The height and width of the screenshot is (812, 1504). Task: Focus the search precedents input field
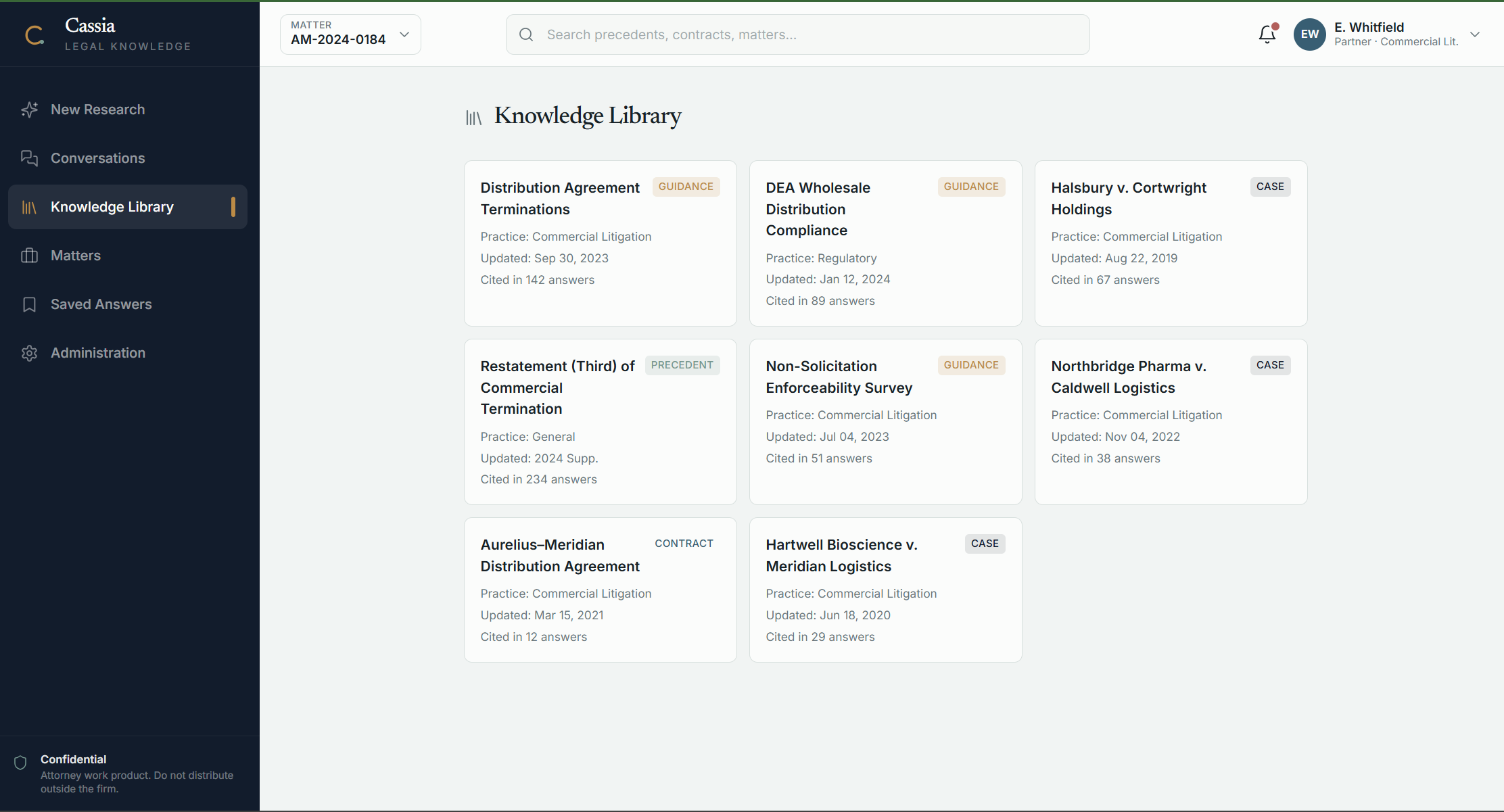798,34
